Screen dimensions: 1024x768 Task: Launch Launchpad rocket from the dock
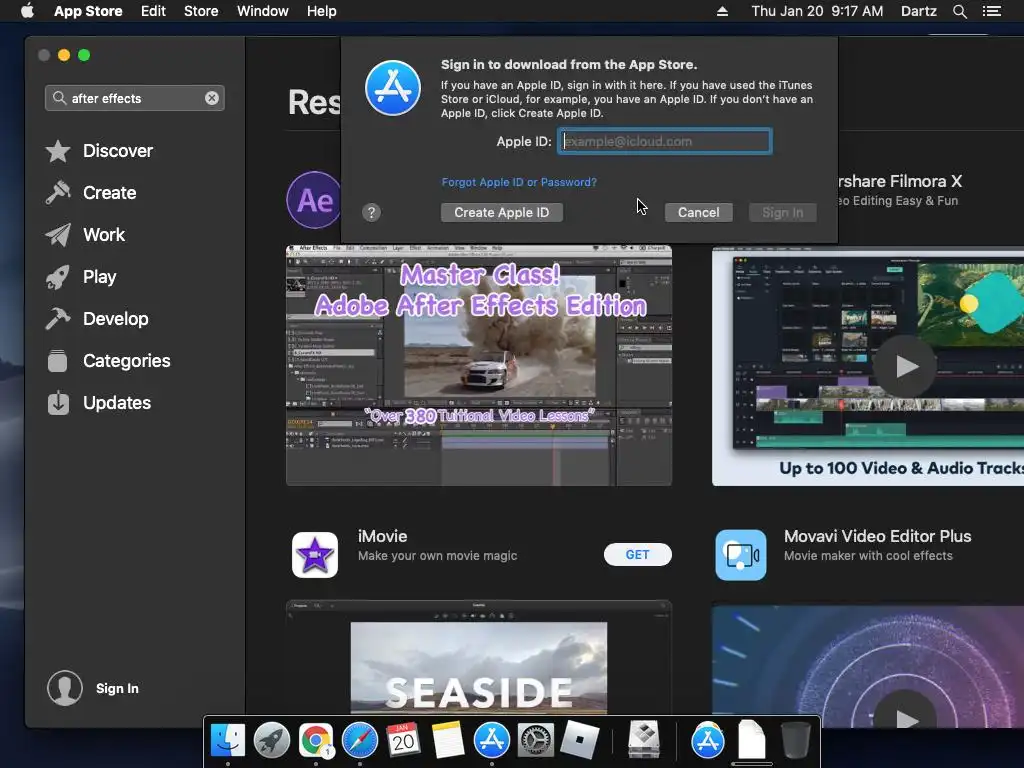pyautogui.click(x=272, y=740)
